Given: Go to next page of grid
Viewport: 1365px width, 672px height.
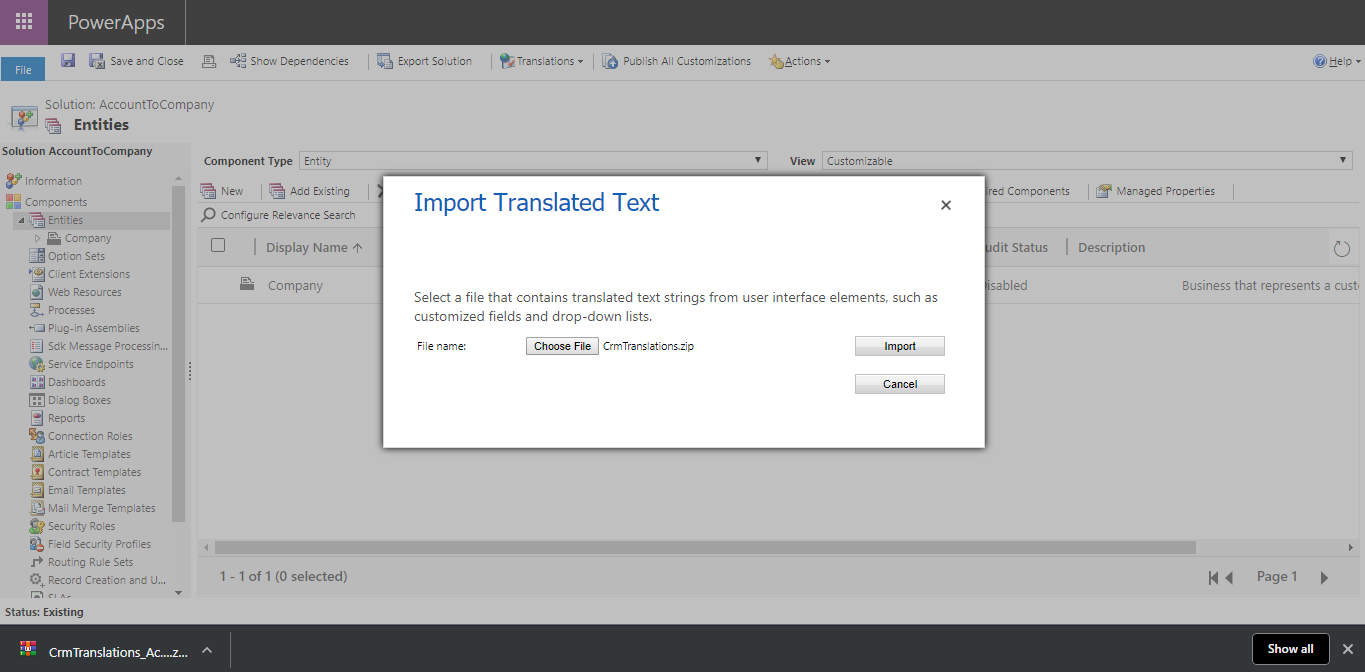Looking at the screenshot, I should pyautogui.click(x=1324, y=577).
